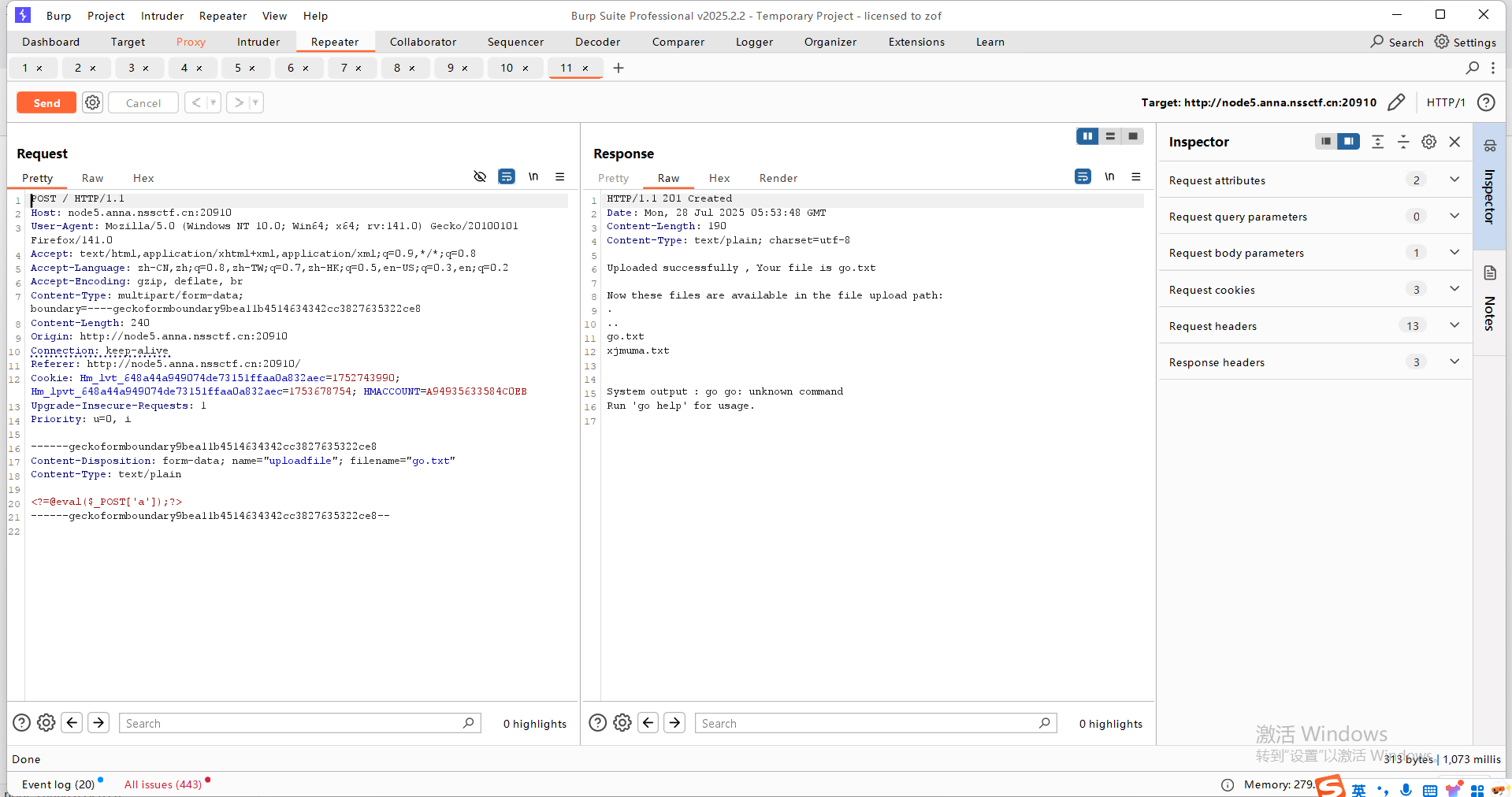Screen dimensions: 1512x797
Task: Toggle Request show newlines \n
Action: point(533,176)
